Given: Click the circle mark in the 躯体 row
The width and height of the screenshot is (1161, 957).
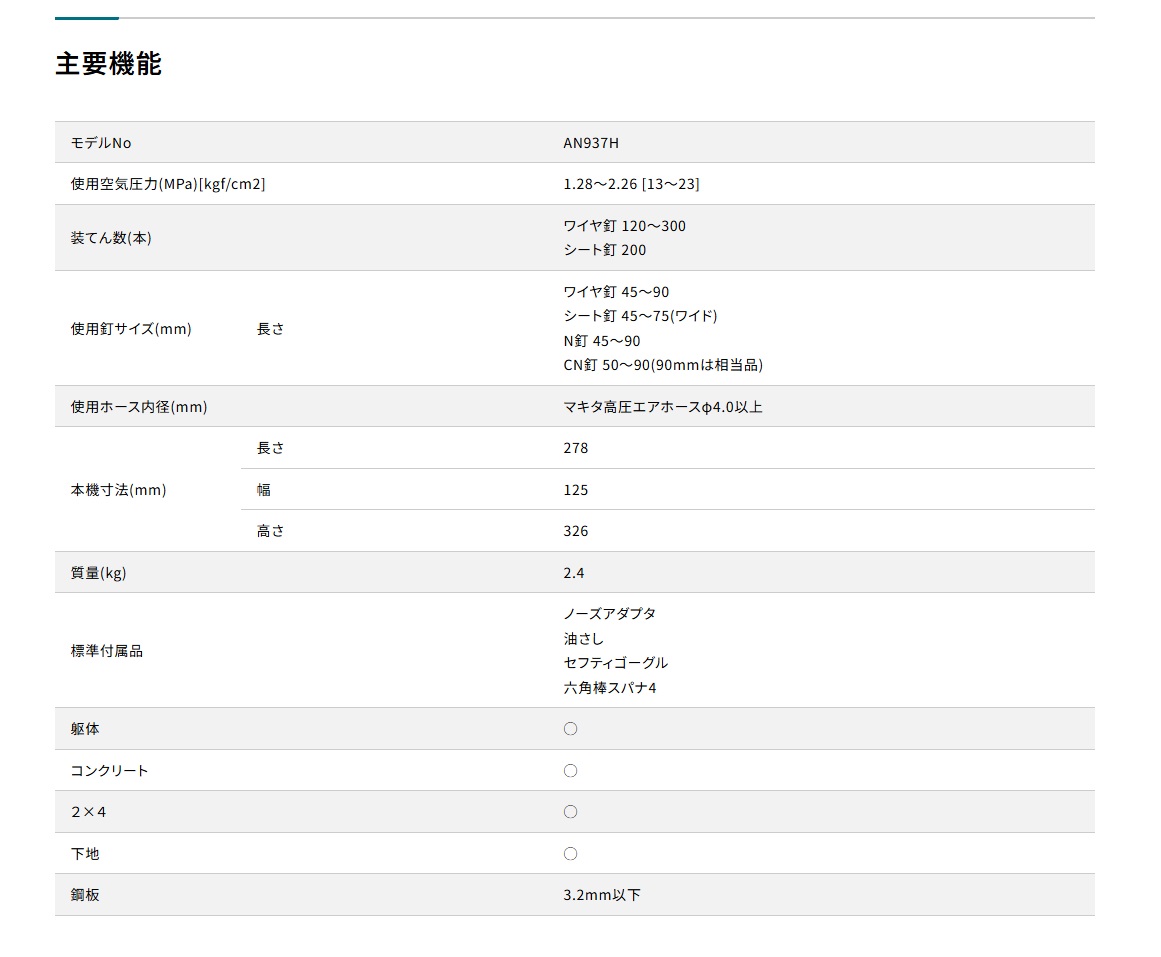Looking at the screenshot, I should coord(570,729).
